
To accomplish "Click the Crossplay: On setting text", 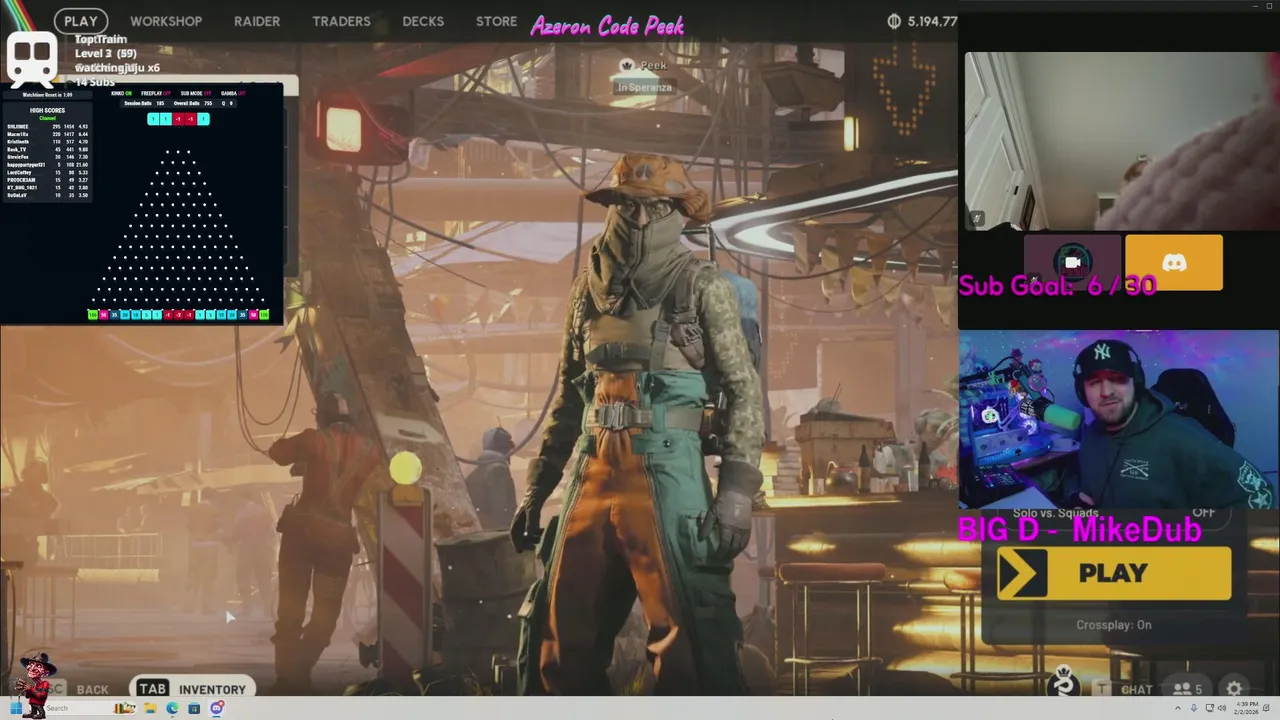I will tap(1114, 625).
